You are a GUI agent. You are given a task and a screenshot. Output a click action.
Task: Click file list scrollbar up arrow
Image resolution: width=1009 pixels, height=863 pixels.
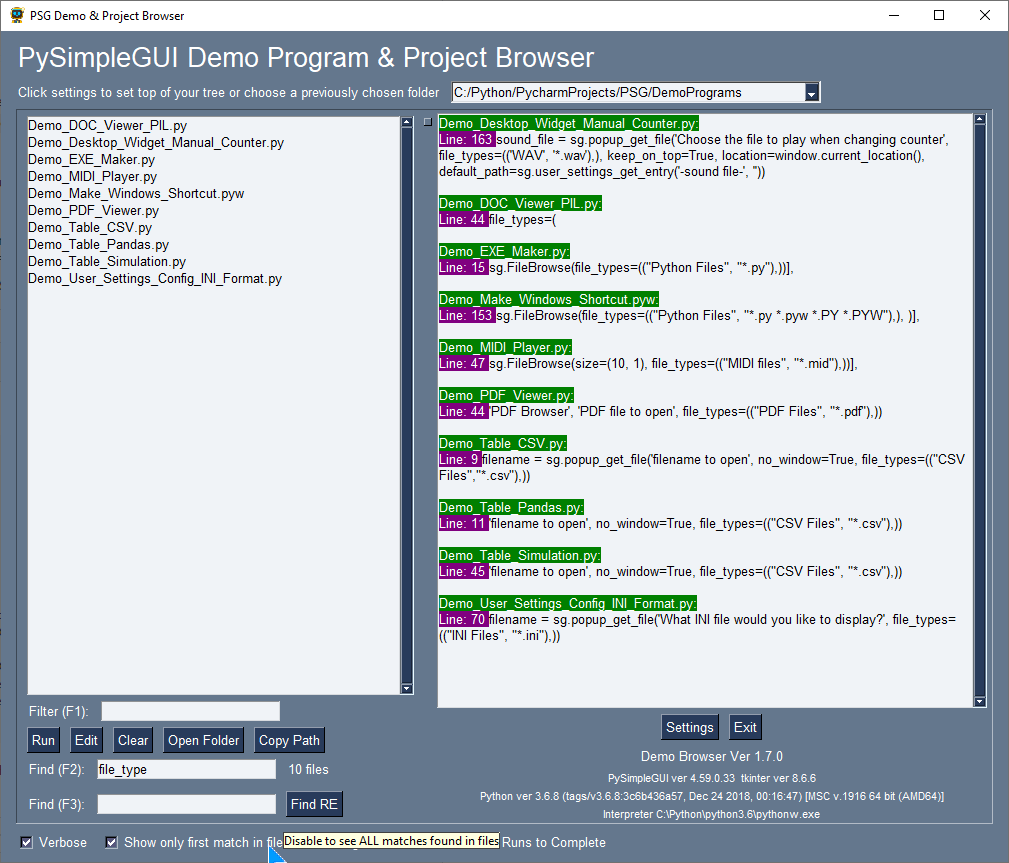pos(407,122)
